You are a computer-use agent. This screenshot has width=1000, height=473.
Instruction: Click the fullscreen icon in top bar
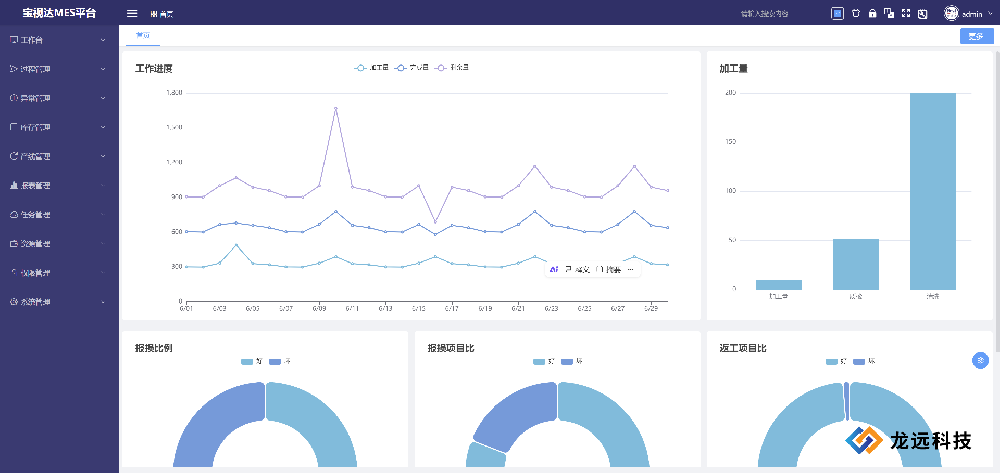(905, 14)
